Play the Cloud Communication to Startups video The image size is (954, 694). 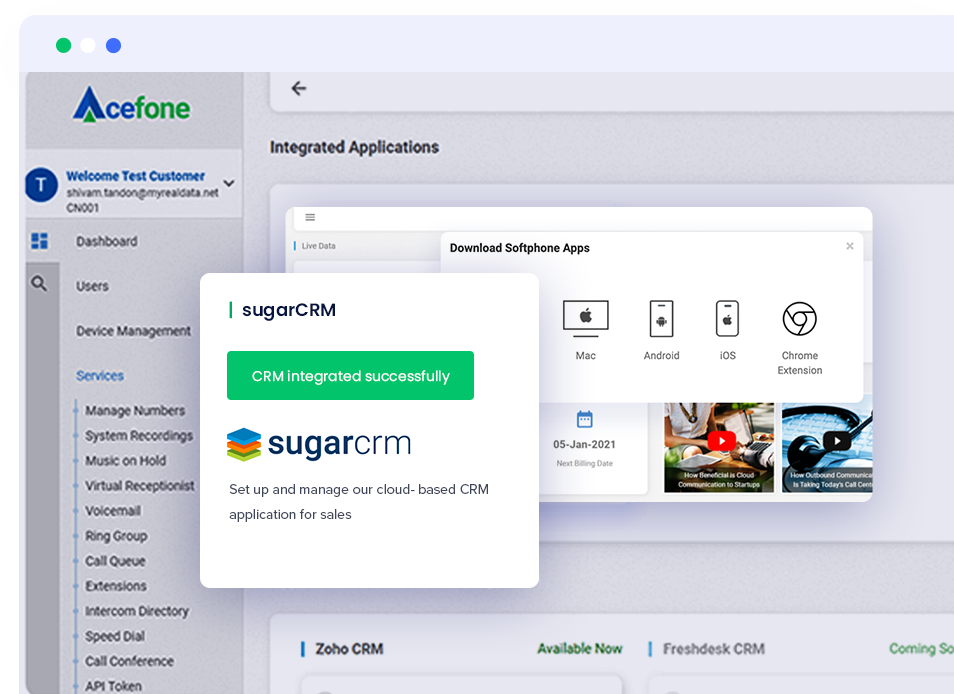722,440
